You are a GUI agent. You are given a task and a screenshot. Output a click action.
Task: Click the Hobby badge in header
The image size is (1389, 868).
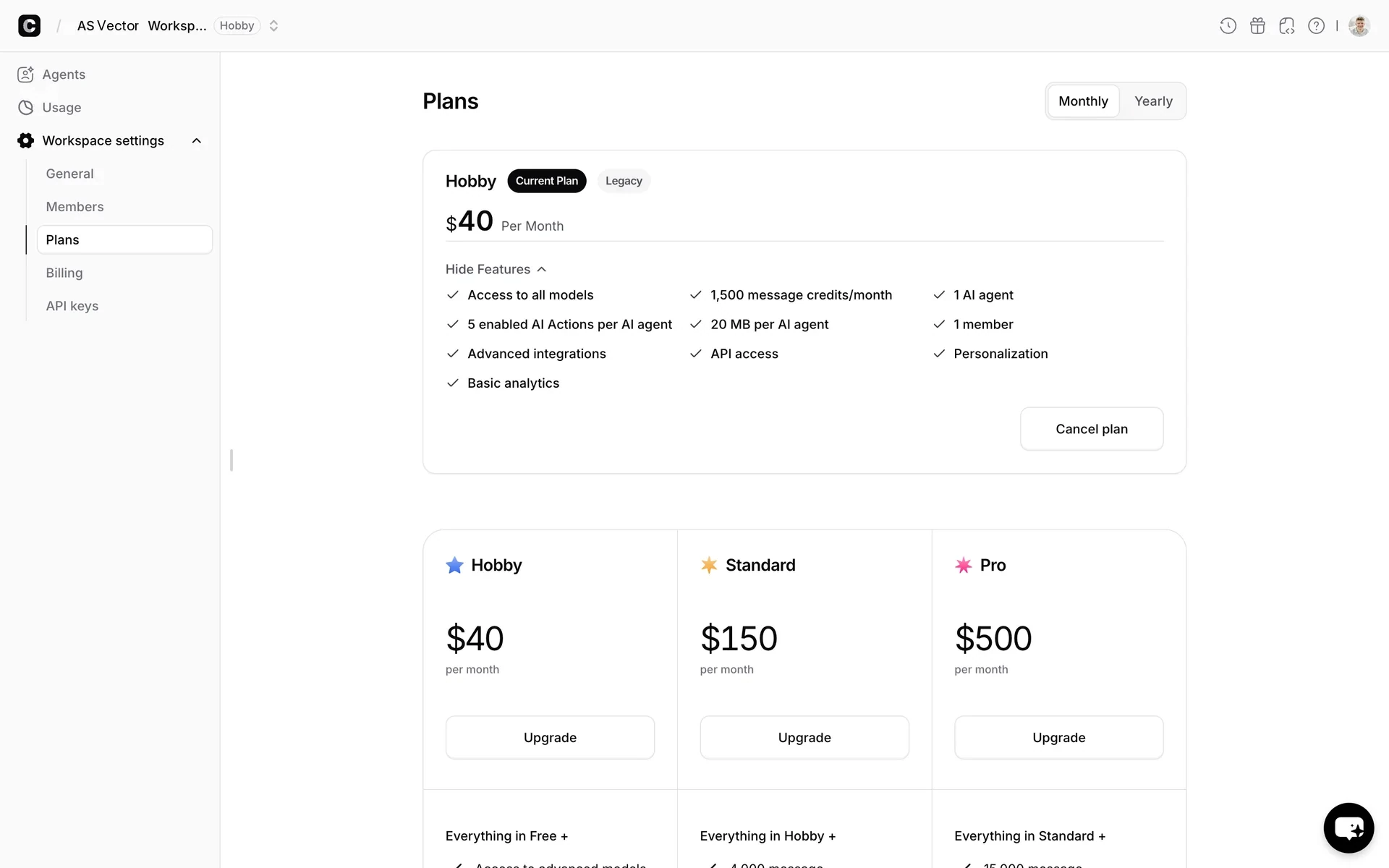coord(237,26)
